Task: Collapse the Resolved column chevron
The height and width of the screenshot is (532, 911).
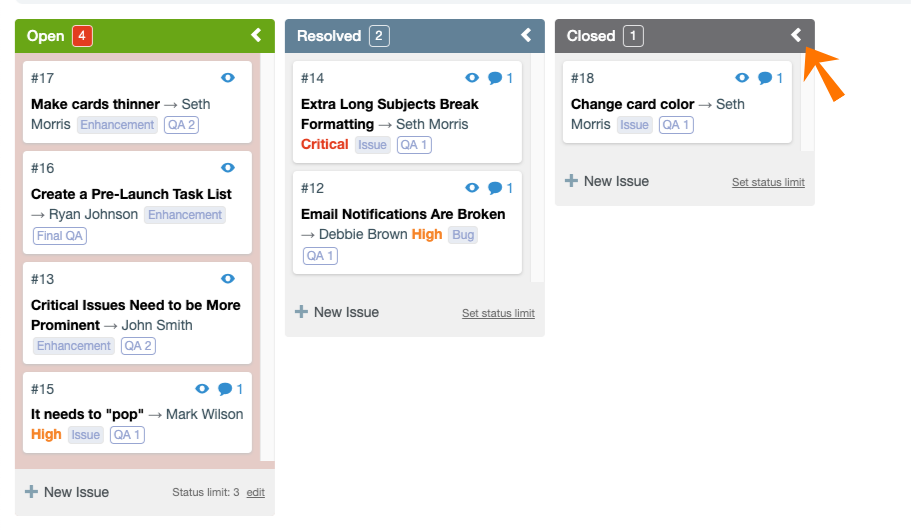Action: point(526,35)
